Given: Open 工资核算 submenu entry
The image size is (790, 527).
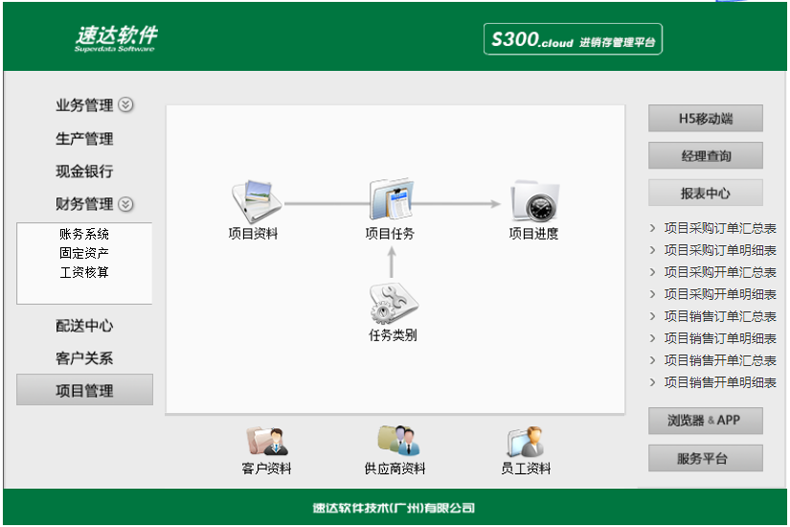Looking at the screenshot, I should point(84,272).
